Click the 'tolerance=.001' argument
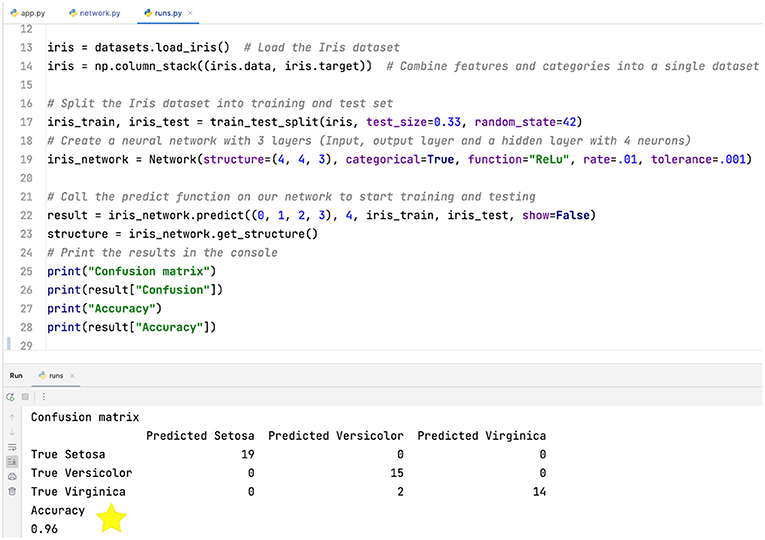This screenshot has height=540, width=765. (x=698, y=160)
